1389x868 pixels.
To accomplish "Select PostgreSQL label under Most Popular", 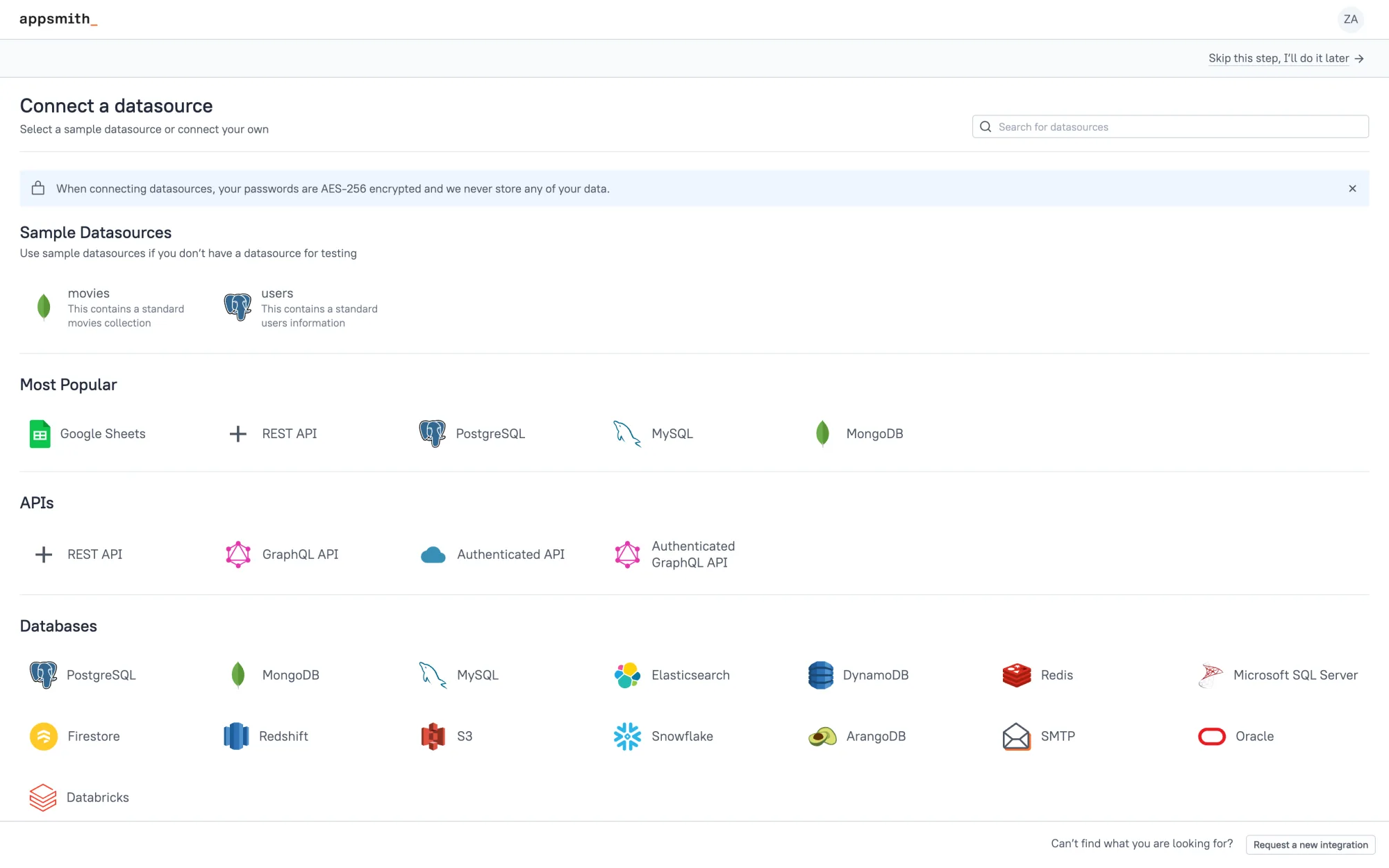I will (x=490, y=434).
